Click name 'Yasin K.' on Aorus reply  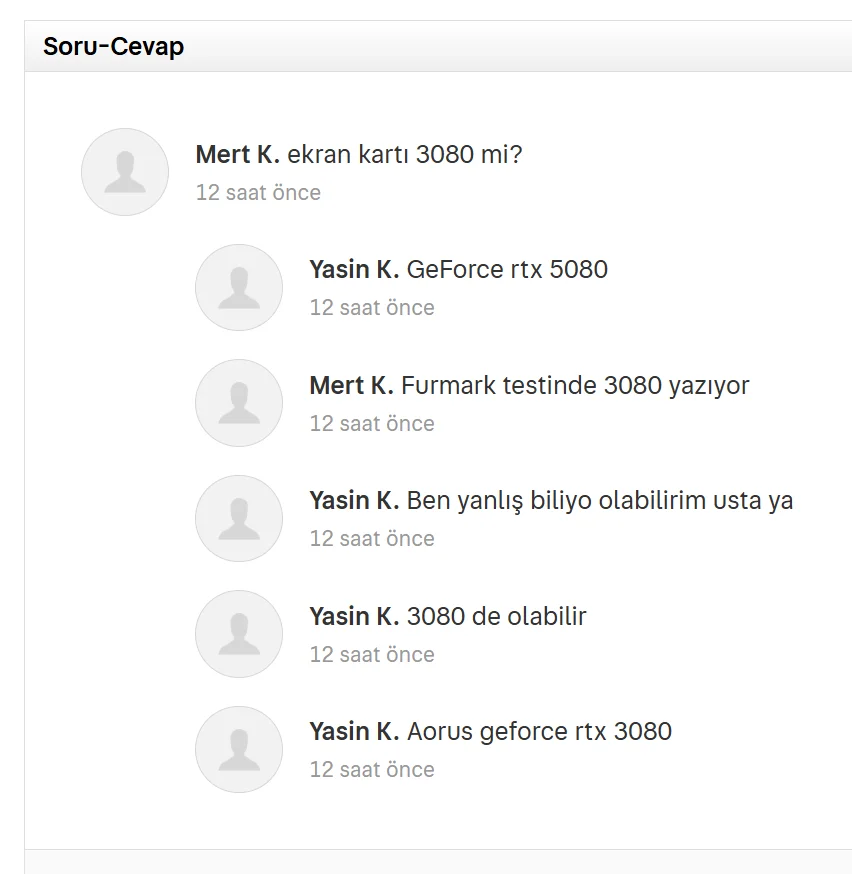354,732
